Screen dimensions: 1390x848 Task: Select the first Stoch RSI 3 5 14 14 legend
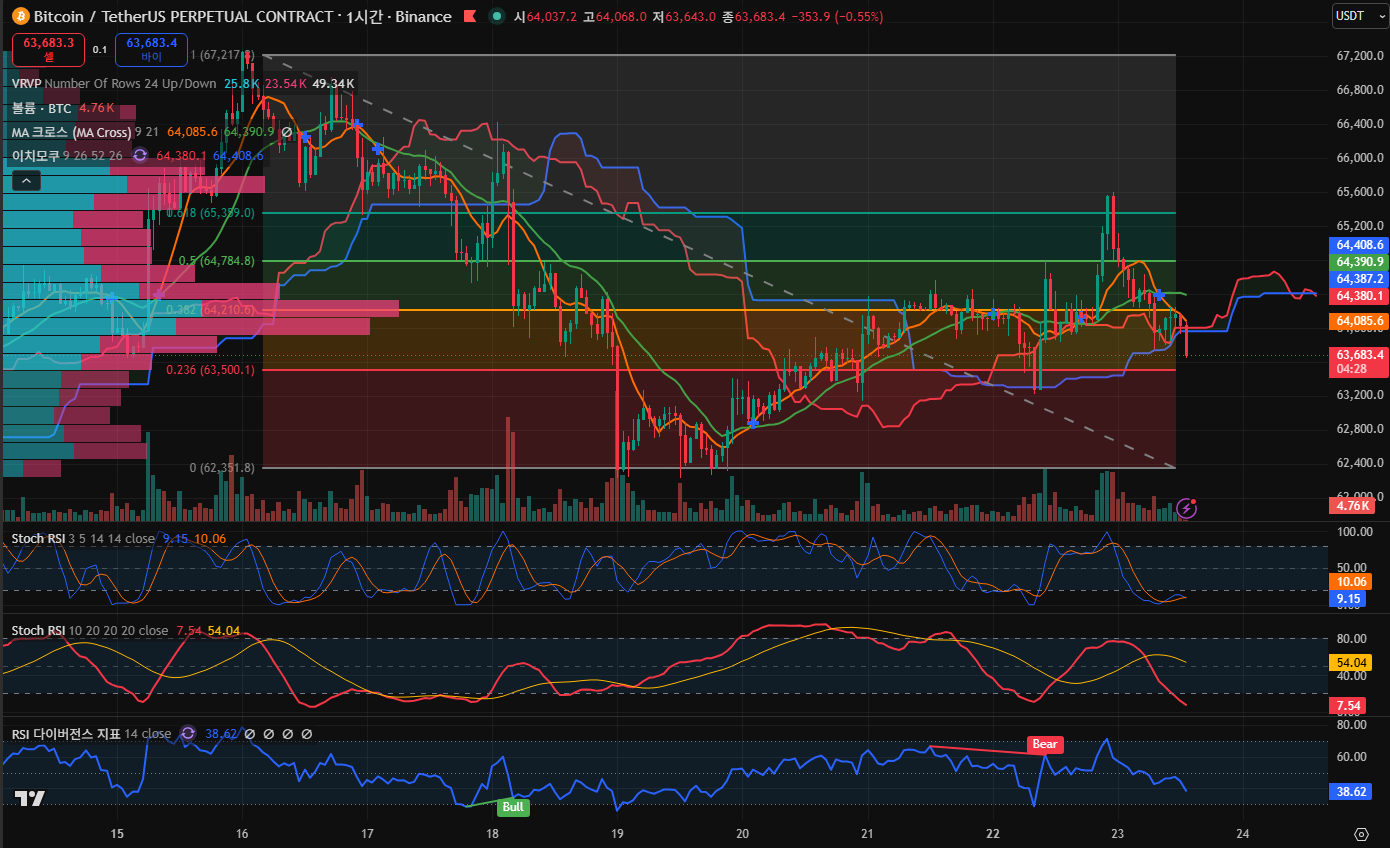(83, 538)
